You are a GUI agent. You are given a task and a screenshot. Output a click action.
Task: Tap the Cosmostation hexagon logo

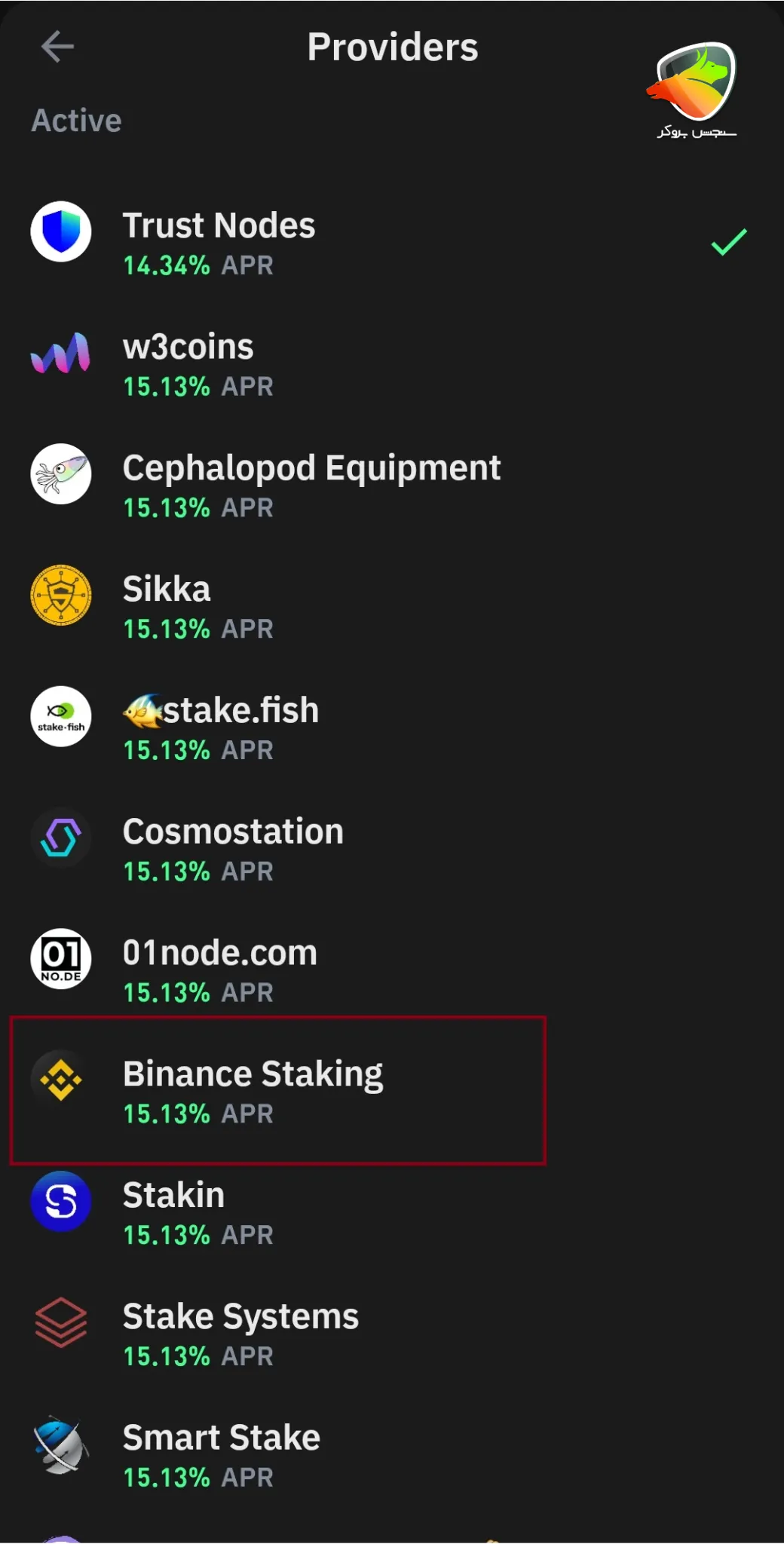(61, 838)
